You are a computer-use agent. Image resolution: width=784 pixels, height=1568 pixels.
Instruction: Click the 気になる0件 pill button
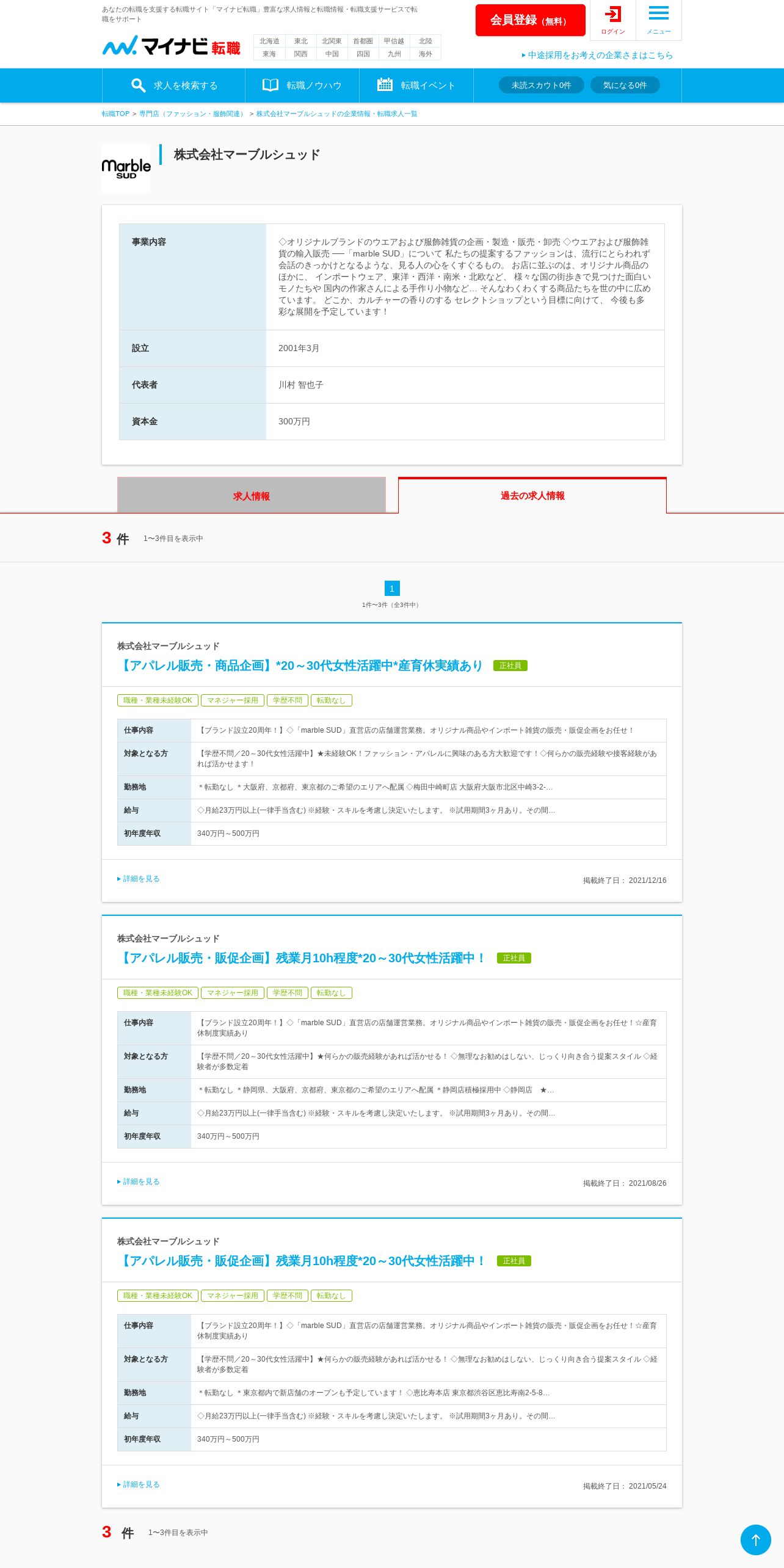click(x=625, y=85)
